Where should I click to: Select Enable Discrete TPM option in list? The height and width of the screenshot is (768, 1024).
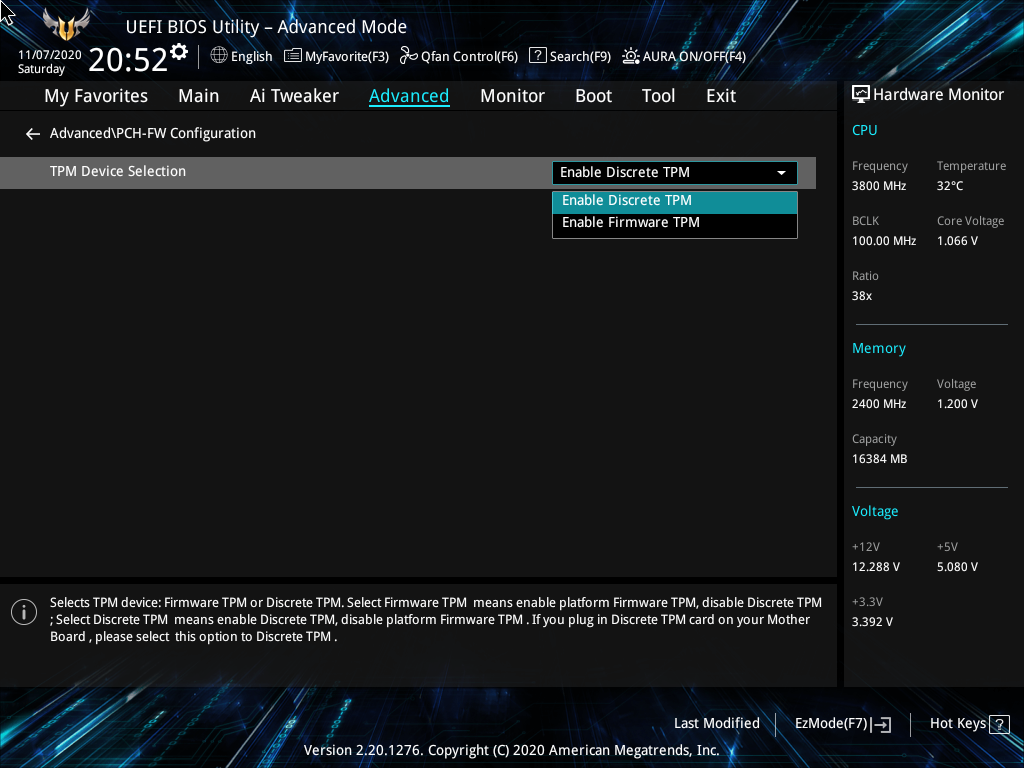pos(675,201)
